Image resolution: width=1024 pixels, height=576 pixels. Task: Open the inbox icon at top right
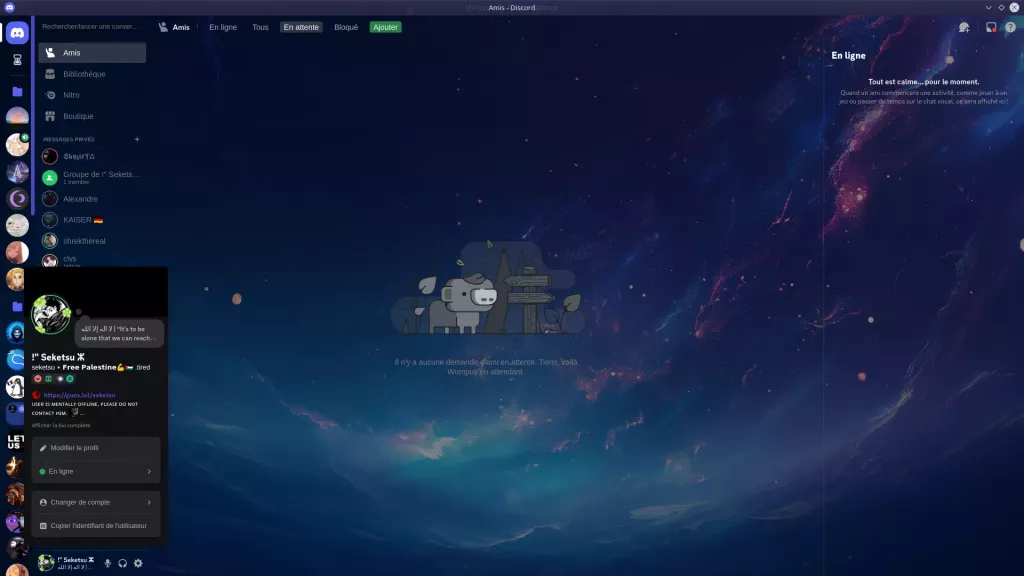991,27
